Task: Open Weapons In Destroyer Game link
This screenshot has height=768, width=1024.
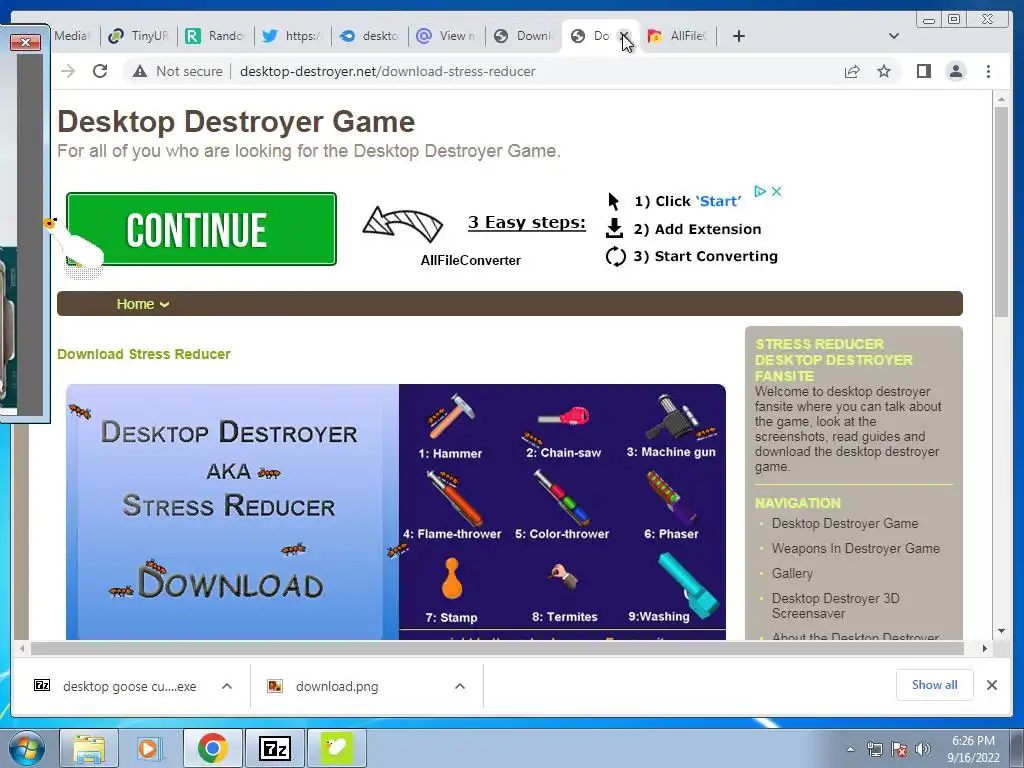Action: 856,548
